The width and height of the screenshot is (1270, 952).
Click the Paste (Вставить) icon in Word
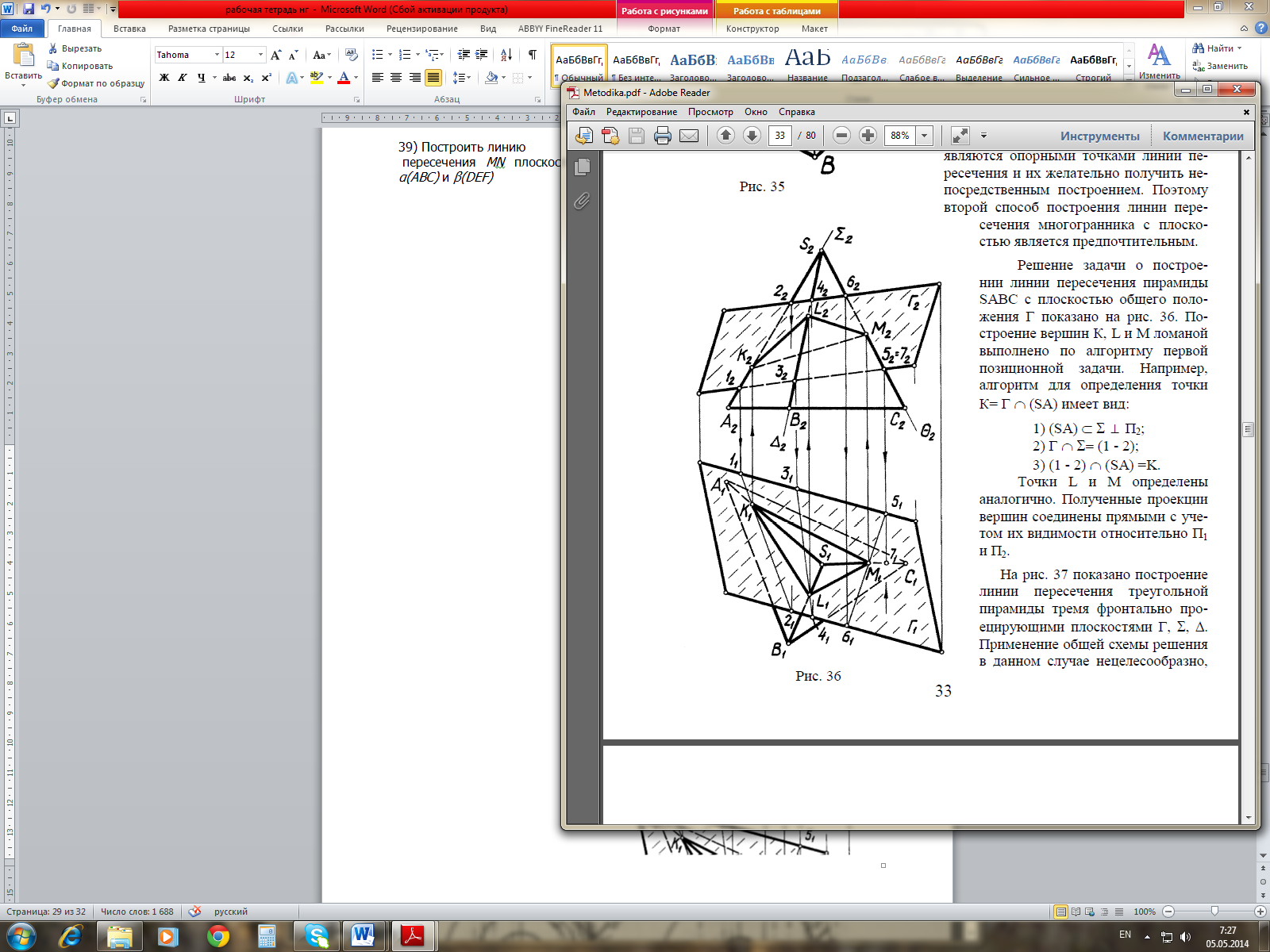click(x=23, y=56)
